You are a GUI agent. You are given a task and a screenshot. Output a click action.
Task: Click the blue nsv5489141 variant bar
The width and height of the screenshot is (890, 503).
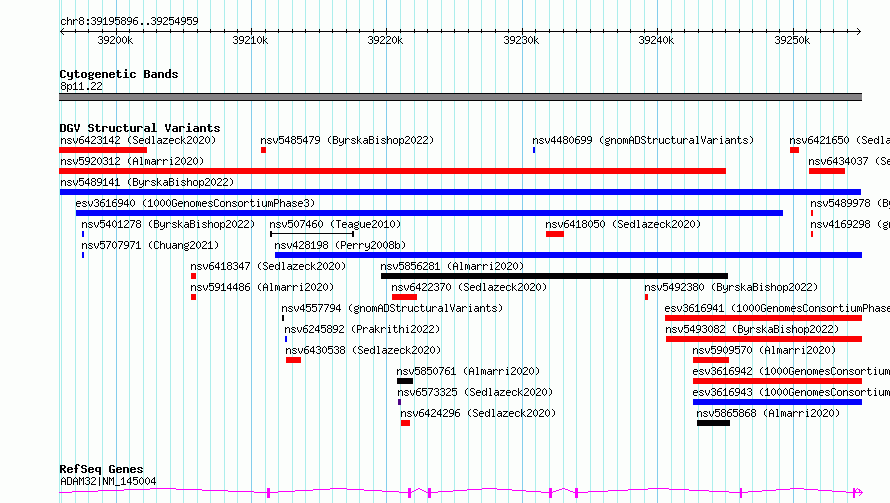[460, 192]
